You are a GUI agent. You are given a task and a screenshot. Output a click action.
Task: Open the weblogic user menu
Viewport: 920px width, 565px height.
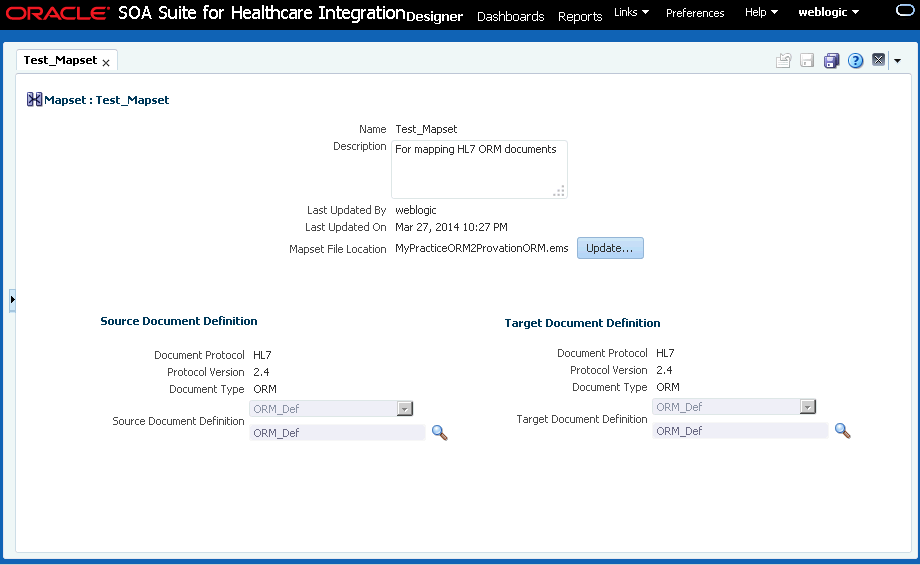(x=828, y=12)
